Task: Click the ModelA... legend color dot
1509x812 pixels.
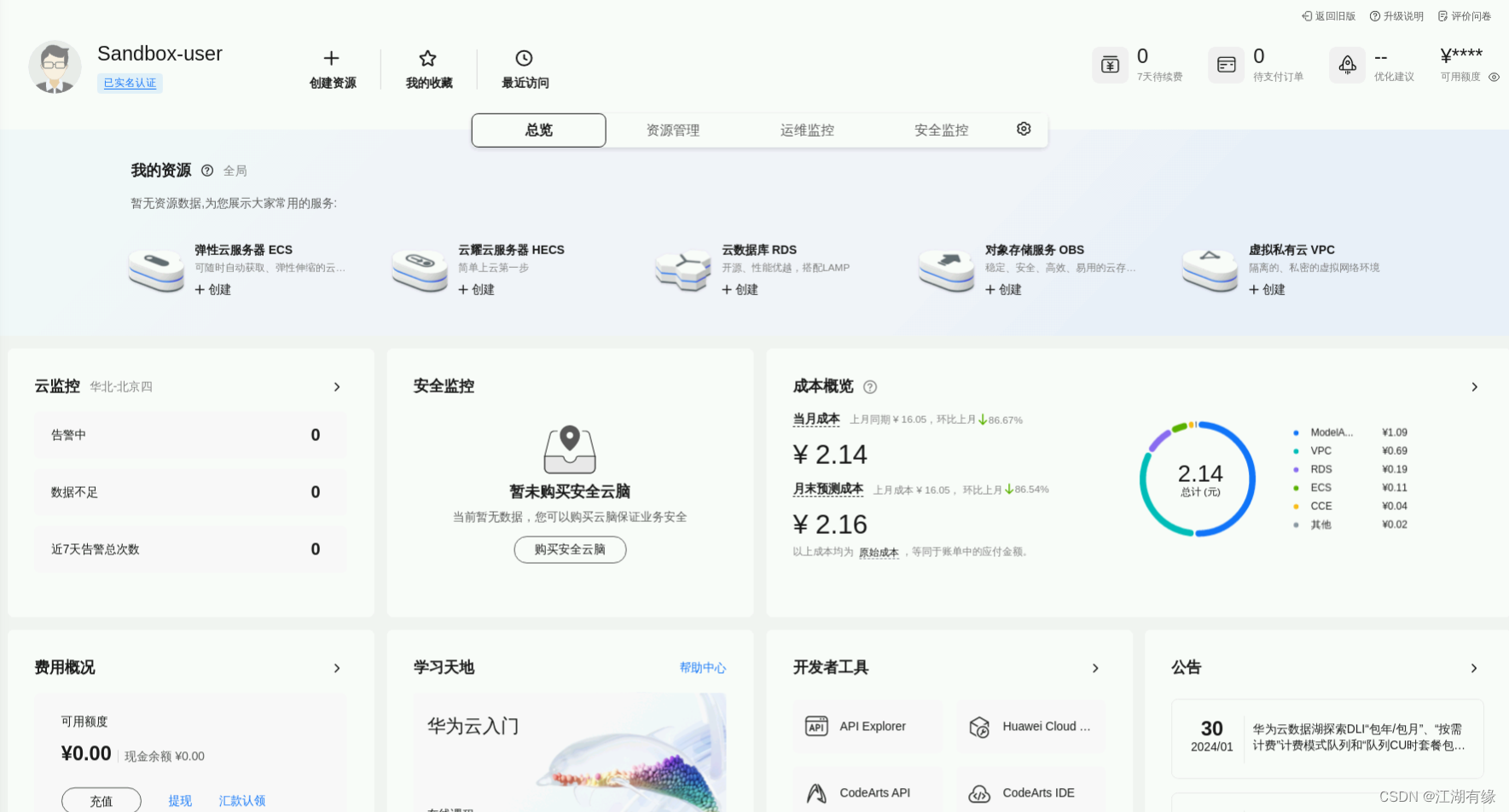Action: pyautogui.click(x=1296, y=432)
